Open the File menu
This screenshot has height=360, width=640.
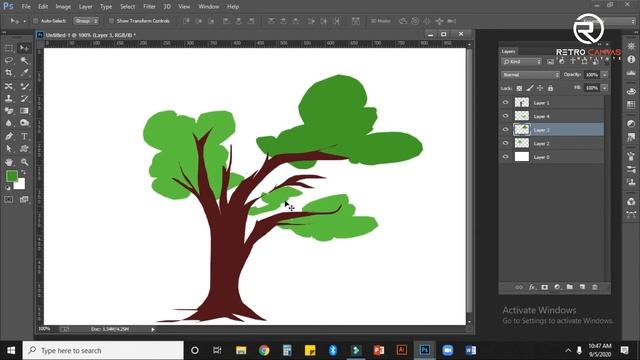point(26,7)
